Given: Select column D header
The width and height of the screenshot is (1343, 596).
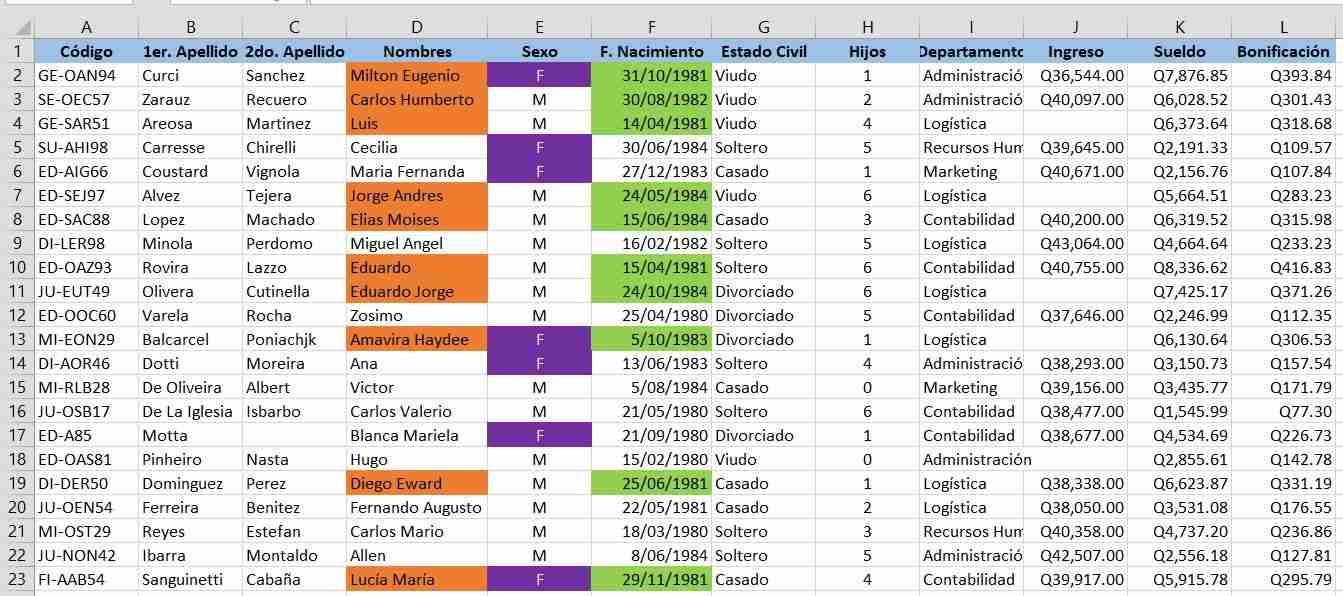Looking at the screenshot, I should (417, 27).
